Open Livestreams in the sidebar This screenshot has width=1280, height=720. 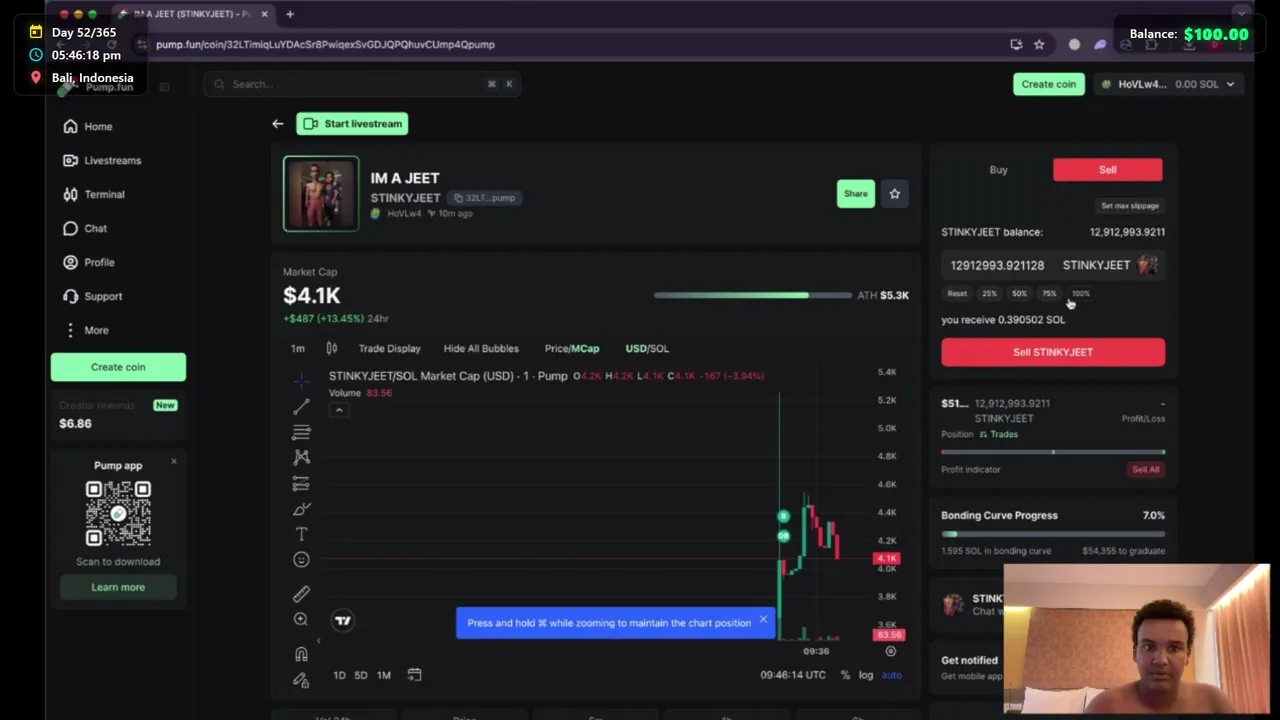click(102, 160)
